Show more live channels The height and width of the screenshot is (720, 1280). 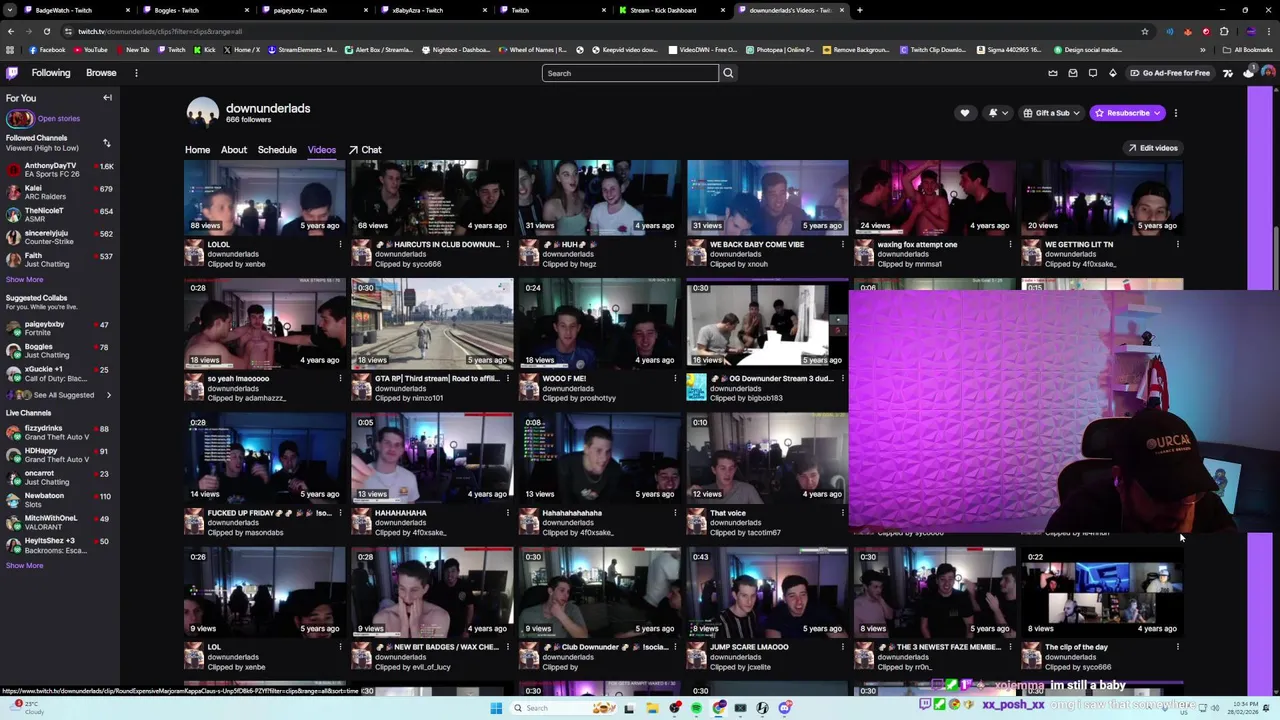(24, 566)
